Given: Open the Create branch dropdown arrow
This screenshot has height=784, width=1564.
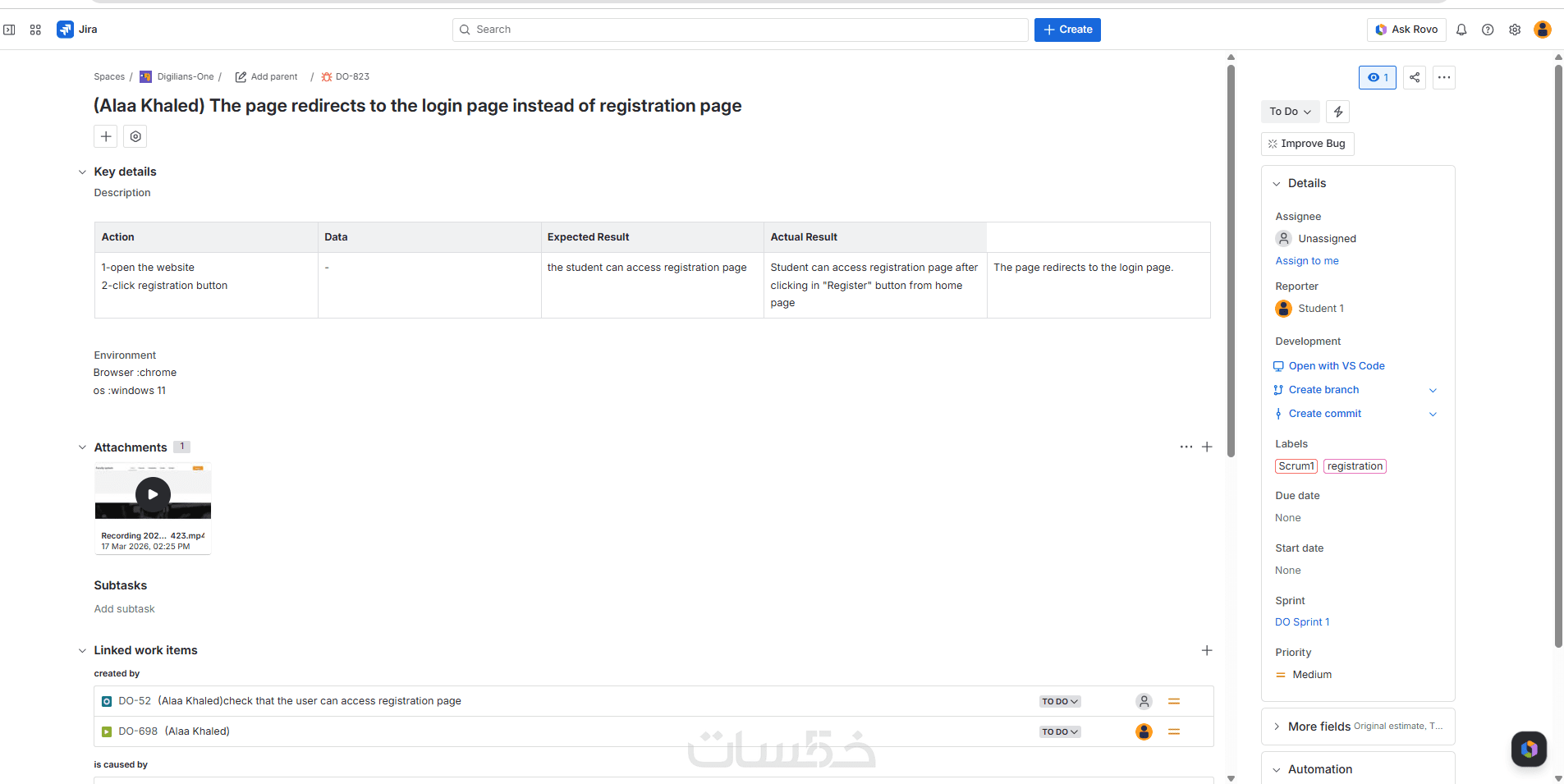Looking at the screenshot, I should pyautogui.click(x=1433, y=390).
